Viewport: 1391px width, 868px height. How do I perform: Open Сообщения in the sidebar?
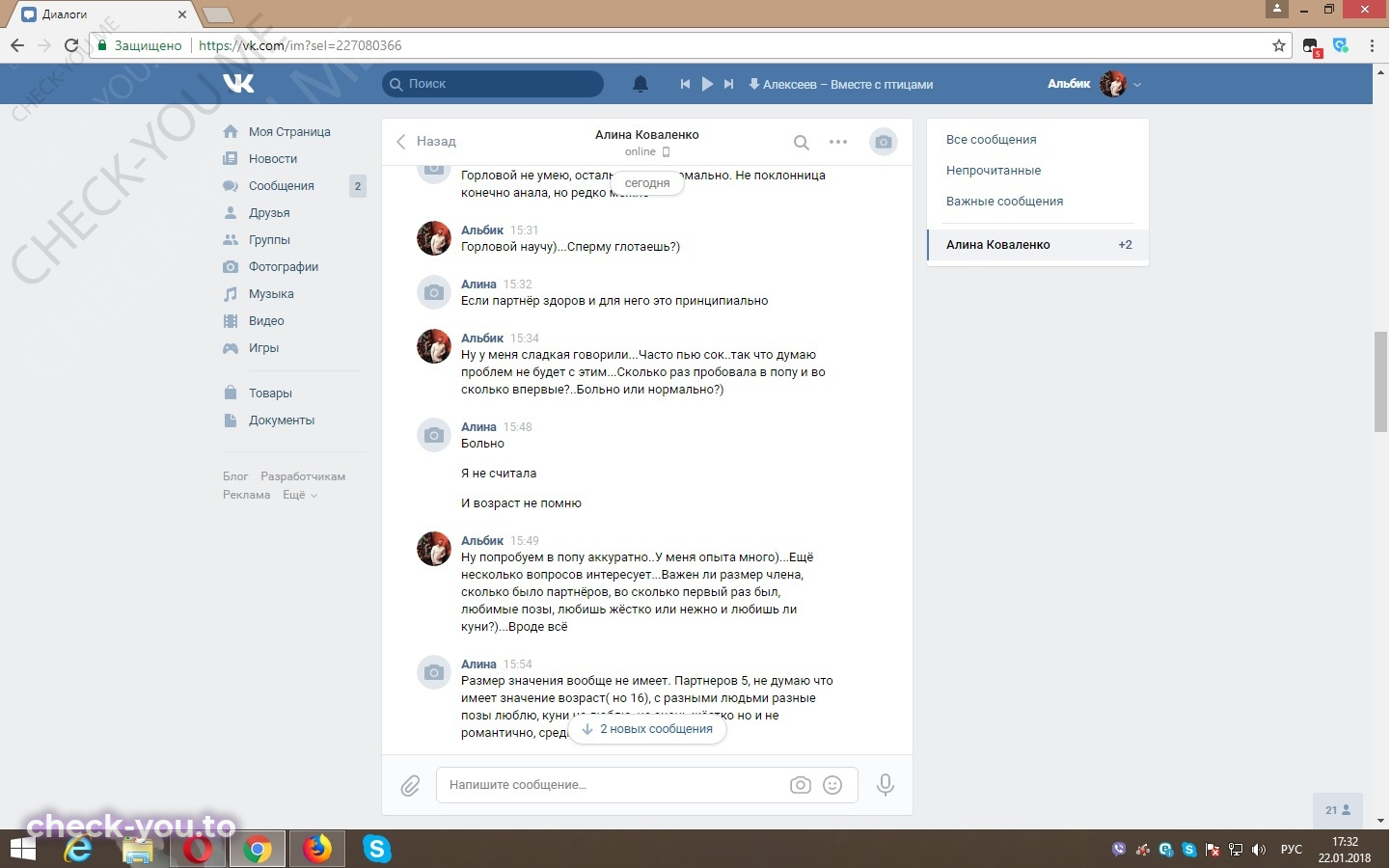tap(282, 186)
